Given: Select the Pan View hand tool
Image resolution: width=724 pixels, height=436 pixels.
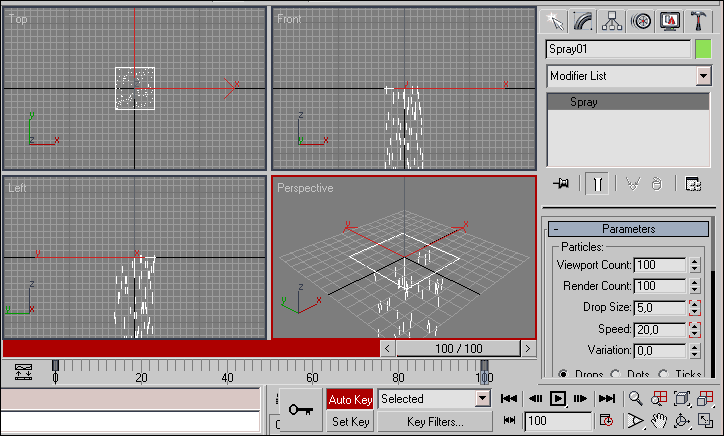Looking at the screenshot, I should [659, 421].
